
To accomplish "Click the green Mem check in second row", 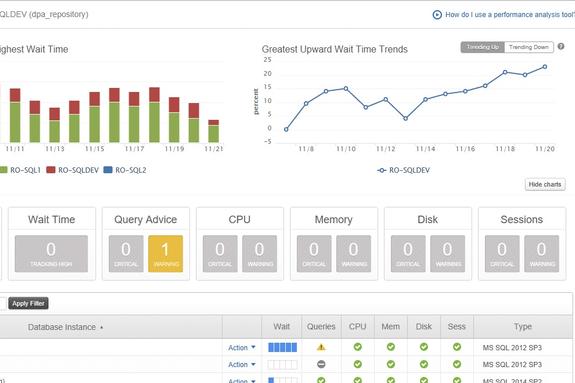I will 391,364.
